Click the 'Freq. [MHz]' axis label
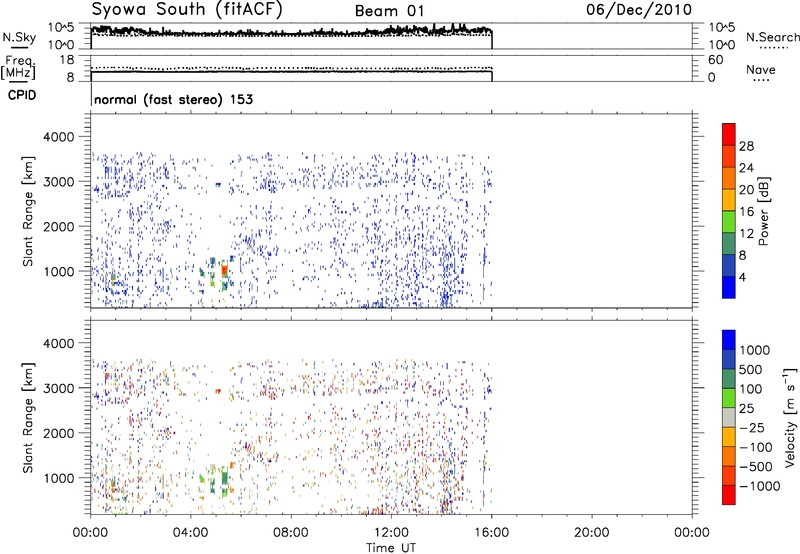The image size is (800, 554). (x=19, y=67)
